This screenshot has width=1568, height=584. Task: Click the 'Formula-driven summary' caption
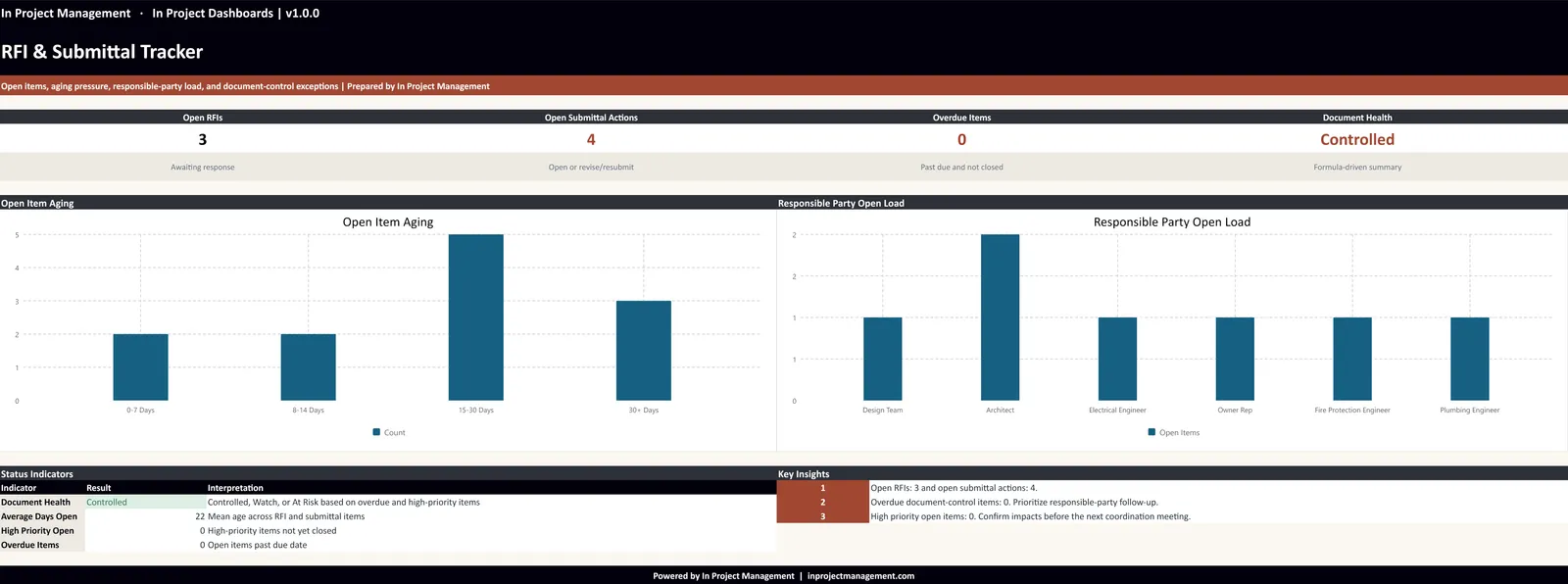(1357, 168)
